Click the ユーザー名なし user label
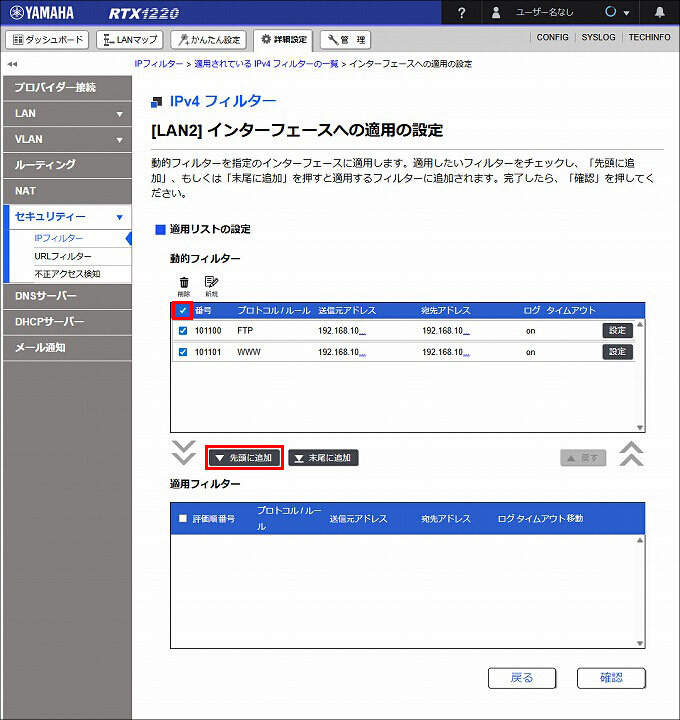The image size is (680, 720). coord(545,12)
